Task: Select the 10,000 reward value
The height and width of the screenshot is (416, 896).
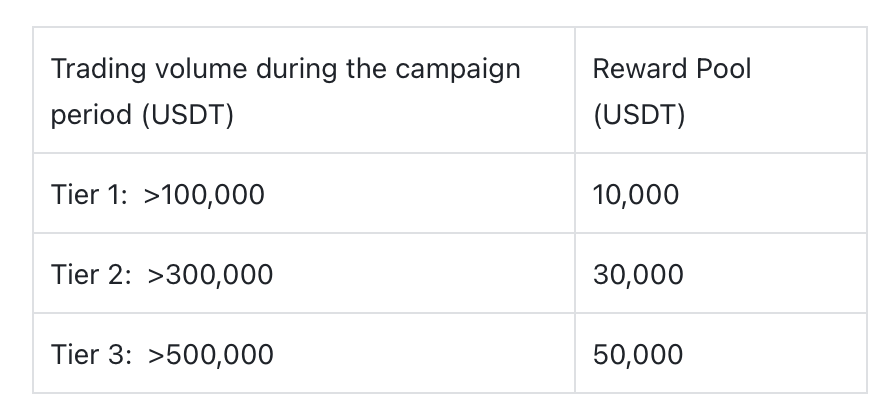Action: (x=635, y=194)
